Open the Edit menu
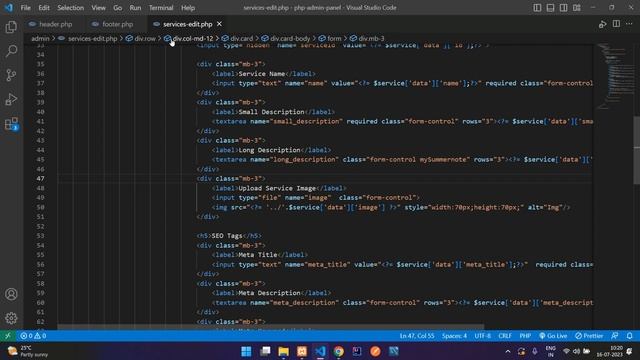The image size is (640, 360). coord(44,8)
